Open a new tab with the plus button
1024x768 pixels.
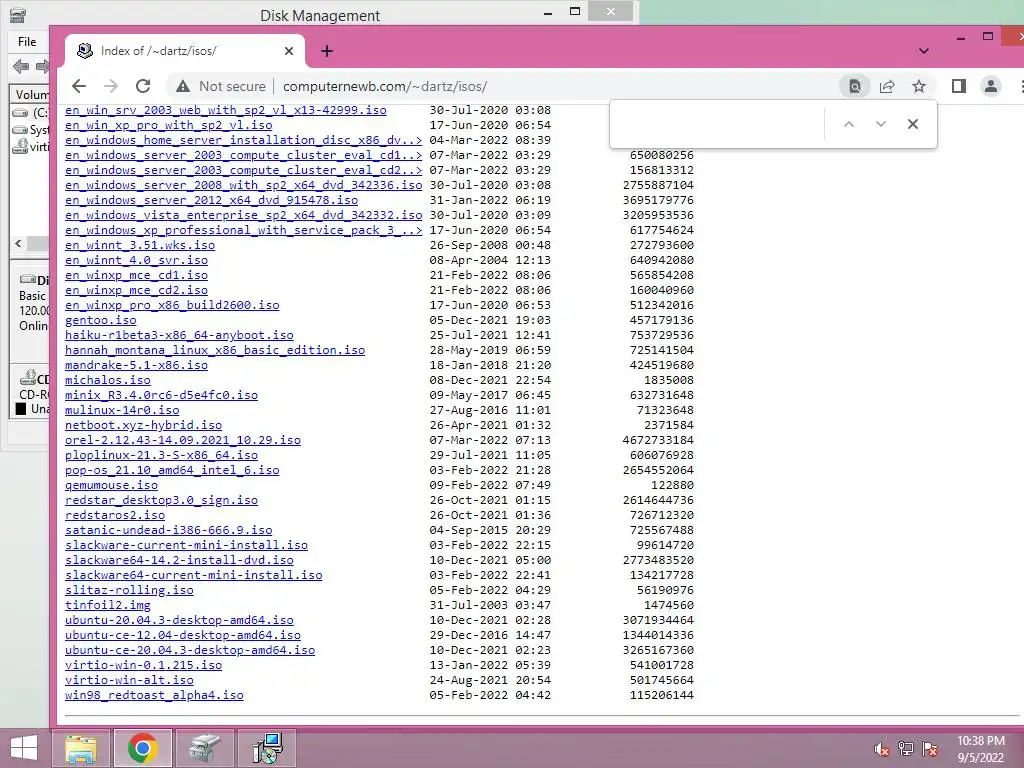tap(327, 51)
